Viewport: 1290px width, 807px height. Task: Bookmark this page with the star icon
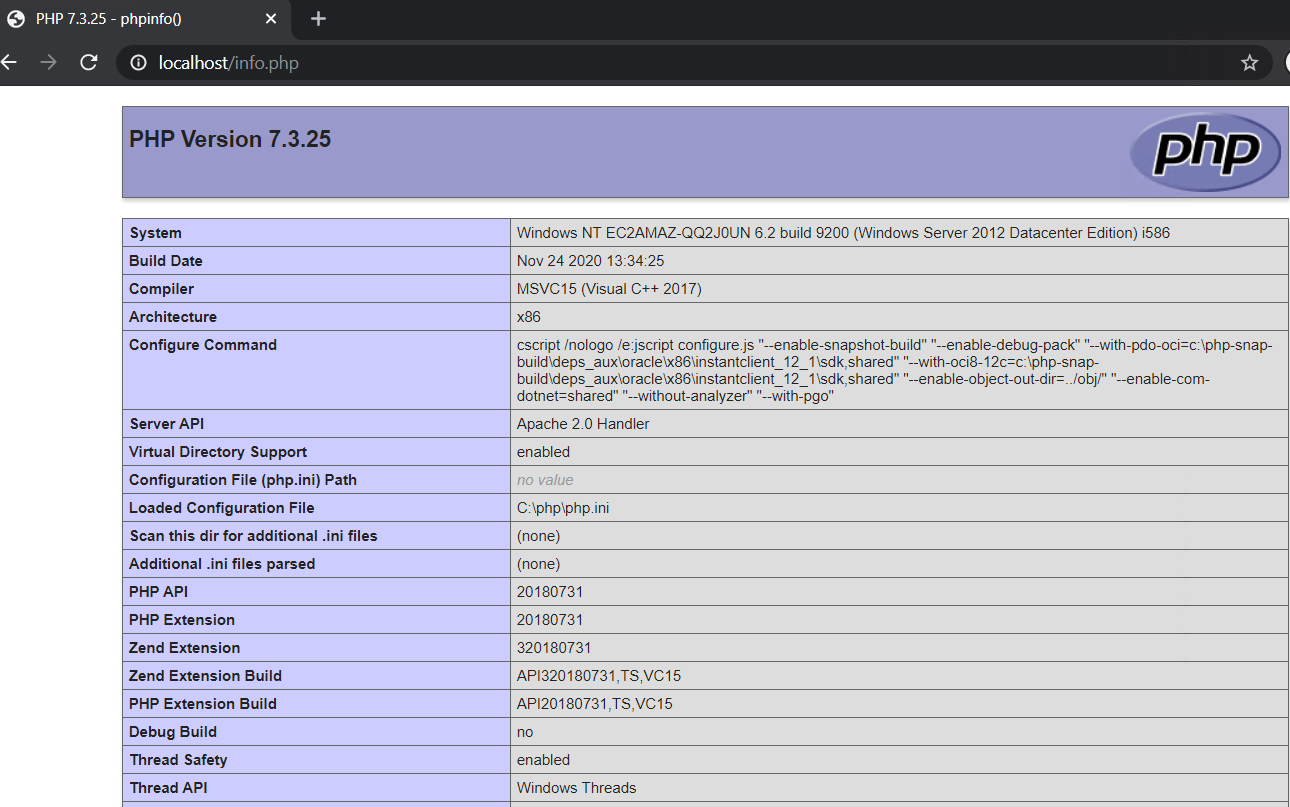tap(1249, 63)
